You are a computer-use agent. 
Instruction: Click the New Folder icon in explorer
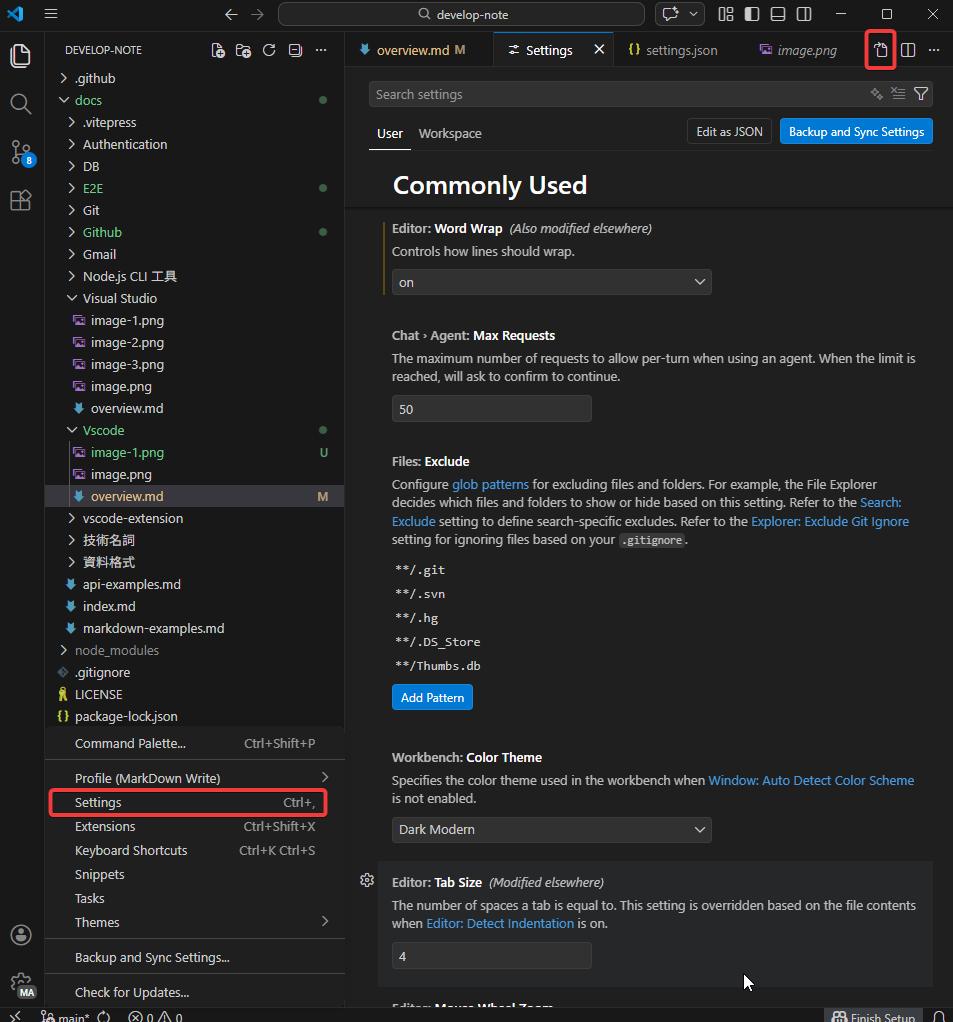[x=243, y=50]
